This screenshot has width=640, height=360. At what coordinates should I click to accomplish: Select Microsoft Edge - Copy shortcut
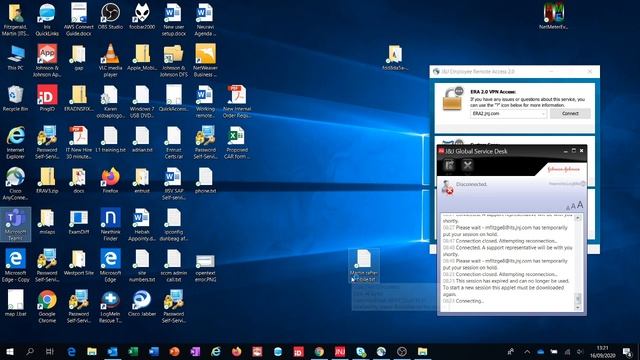15,265
